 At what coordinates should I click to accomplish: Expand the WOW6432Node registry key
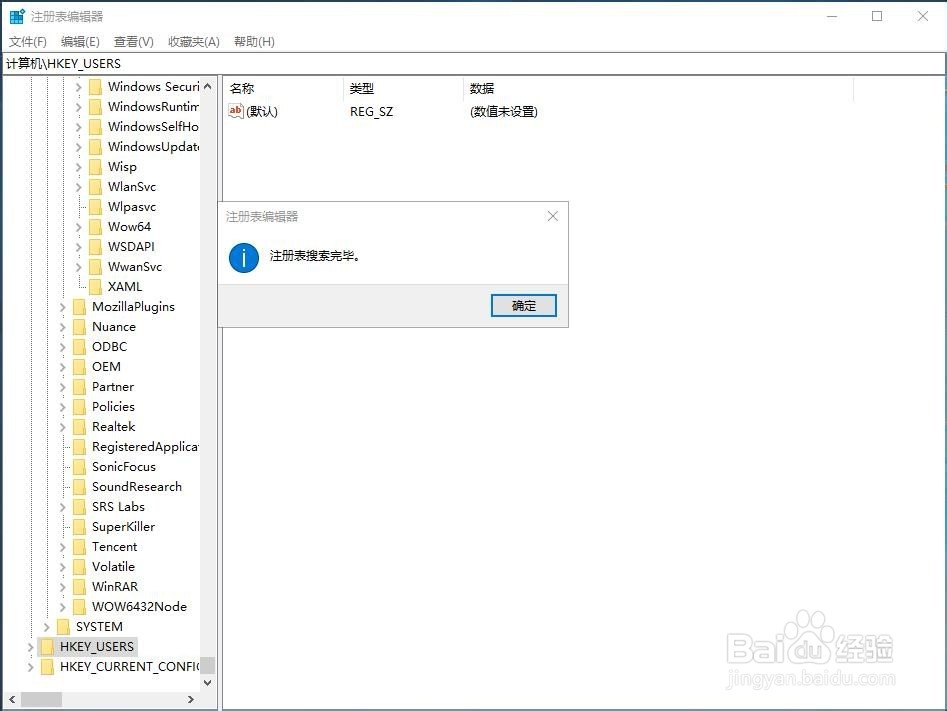pos(62,606)
